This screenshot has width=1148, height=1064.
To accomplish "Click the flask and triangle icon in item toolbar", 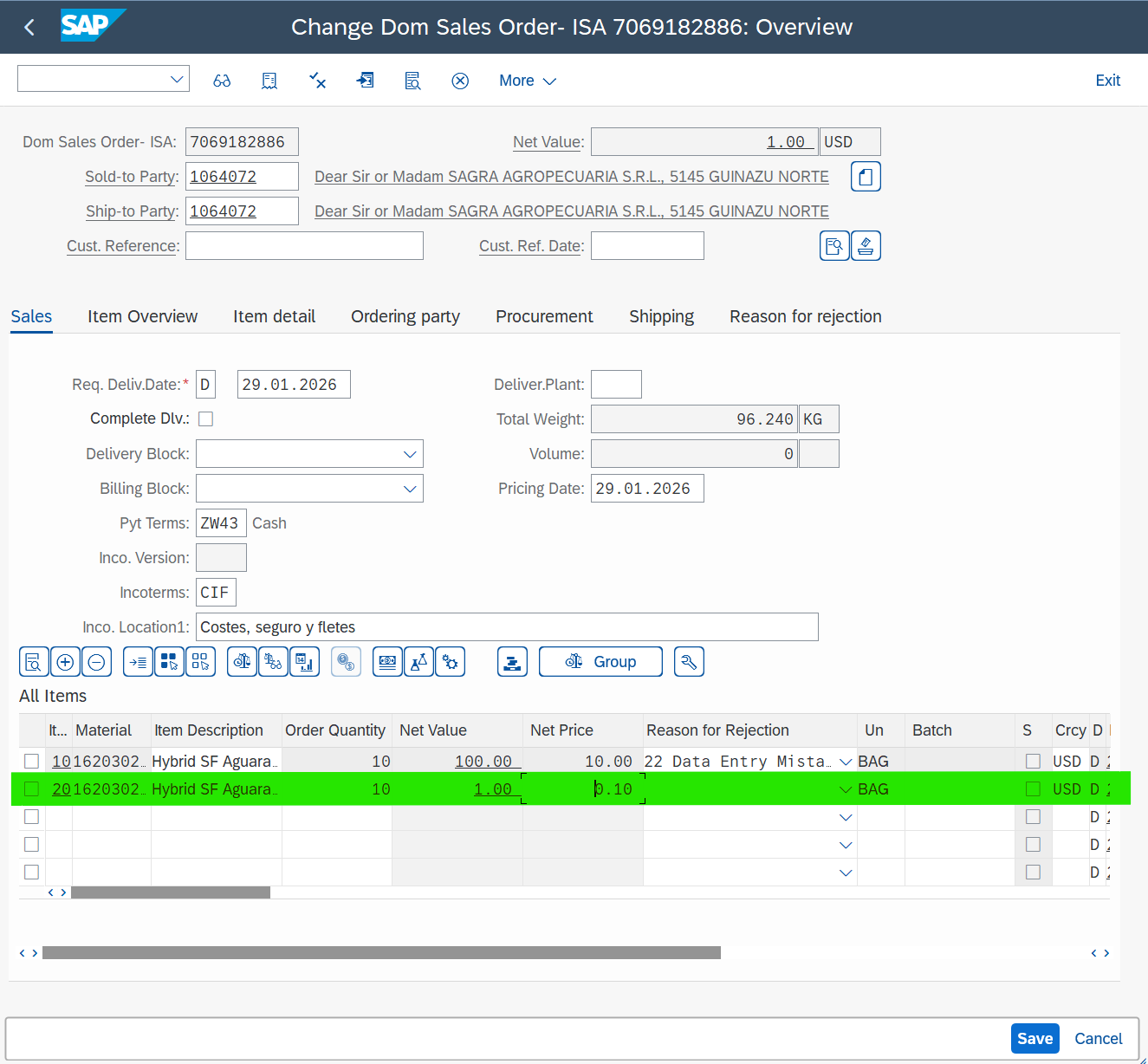I will tap(418, 662).
